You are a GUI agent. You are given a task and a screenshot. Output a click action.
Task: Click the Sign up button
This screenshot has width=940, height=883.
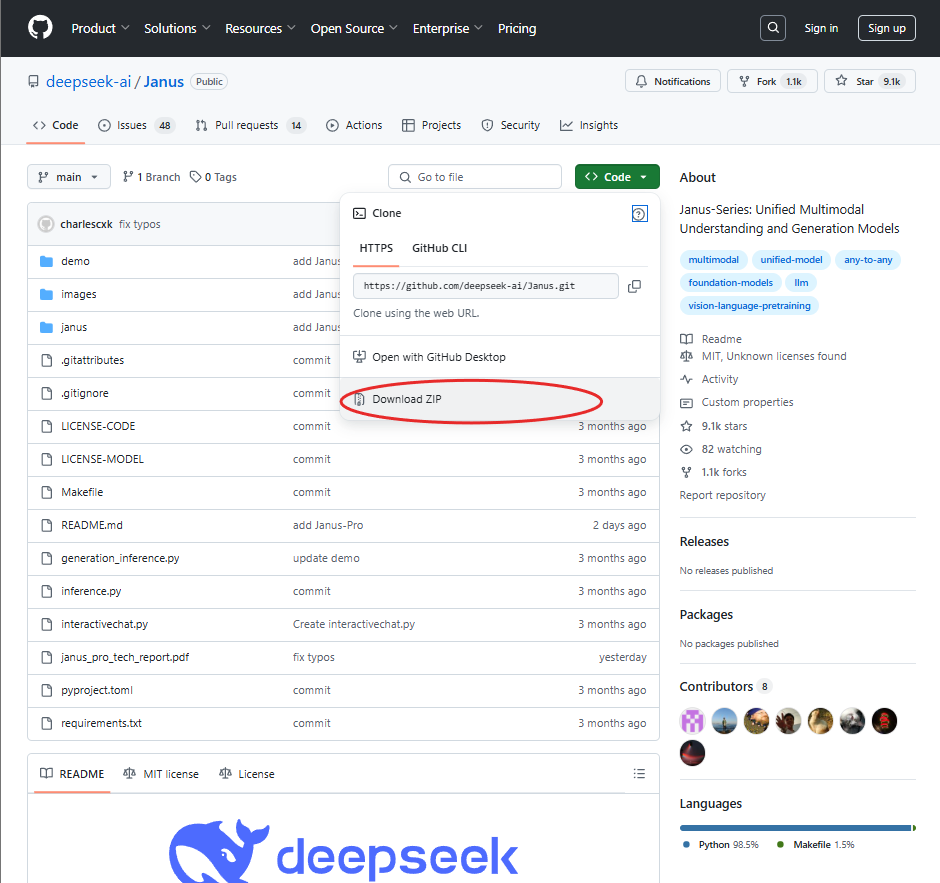click(887, 28)
